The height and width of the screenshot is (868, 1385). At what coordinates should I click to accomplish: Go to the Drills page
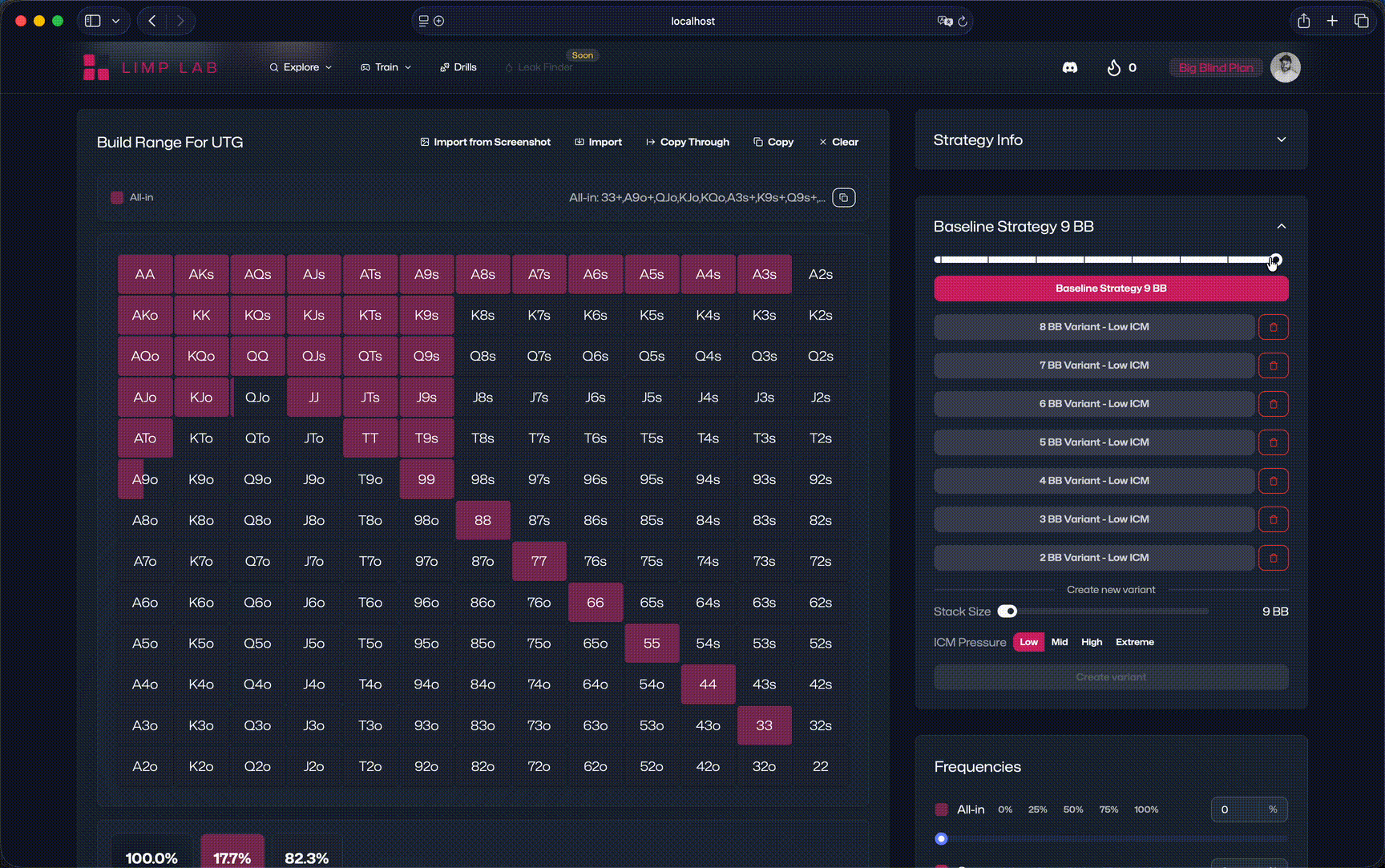tap(458, 67)
